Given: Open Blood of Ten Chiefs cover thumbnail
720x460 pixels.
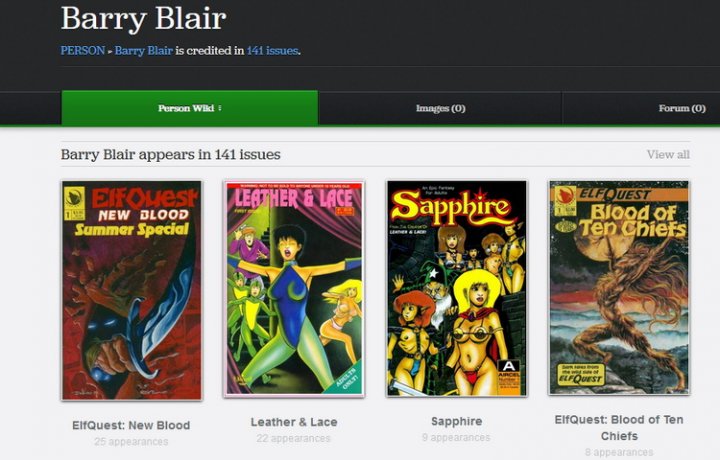Looking at the screenshot, I should click(619, 287).
